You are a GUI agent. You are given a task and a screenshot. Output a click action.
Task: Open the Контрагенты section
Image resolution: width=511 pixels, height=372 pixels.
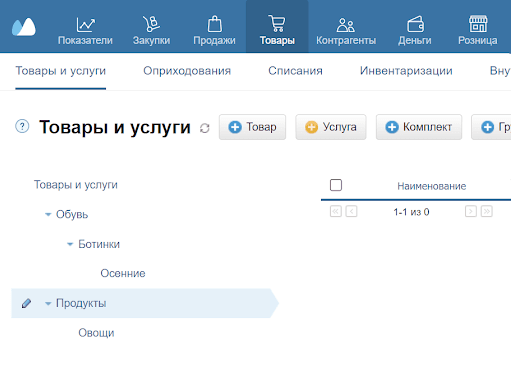[346, 31]
